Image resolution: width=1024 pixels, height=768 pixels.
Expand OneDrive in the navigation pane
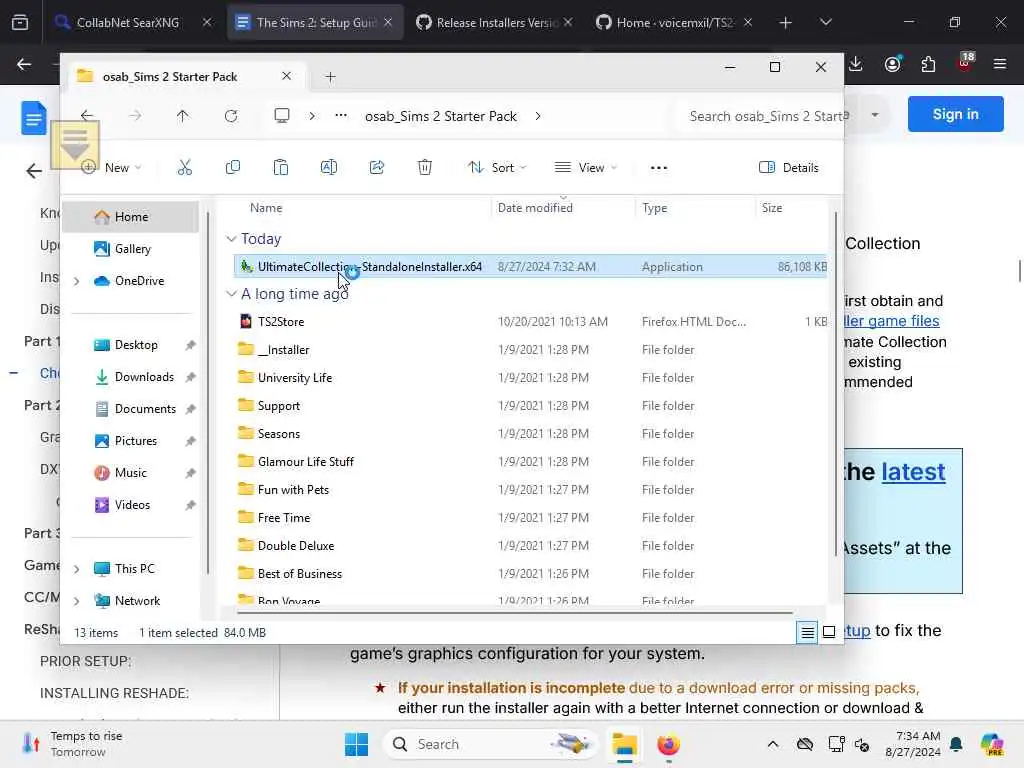point(76,281)
